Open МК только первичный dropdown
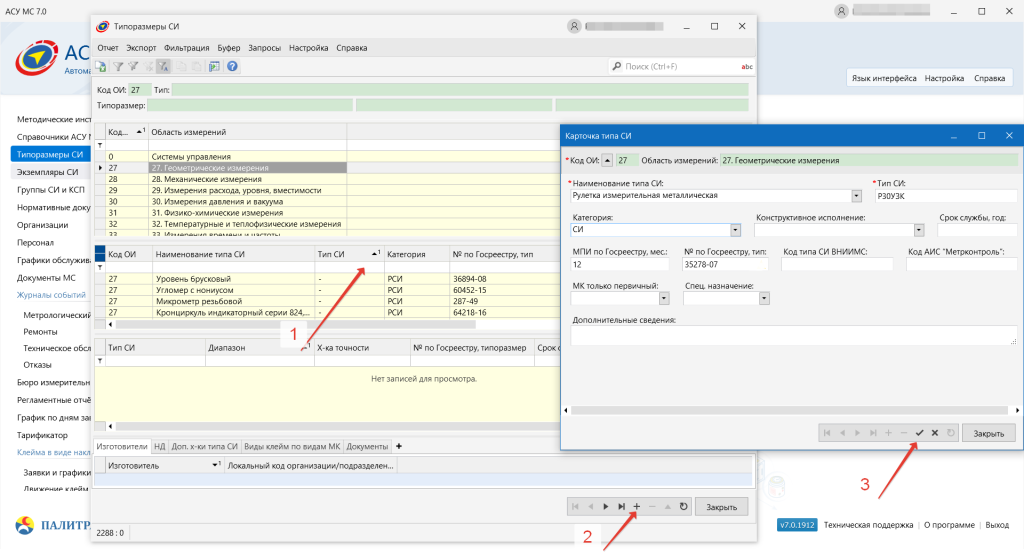The image size is (1024, 556). pos(664,298)
